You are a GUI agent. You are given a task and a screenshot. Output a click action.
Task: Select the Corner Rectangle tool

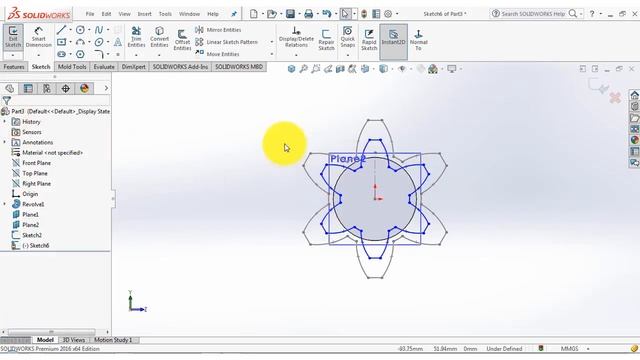tap(61, 42)
